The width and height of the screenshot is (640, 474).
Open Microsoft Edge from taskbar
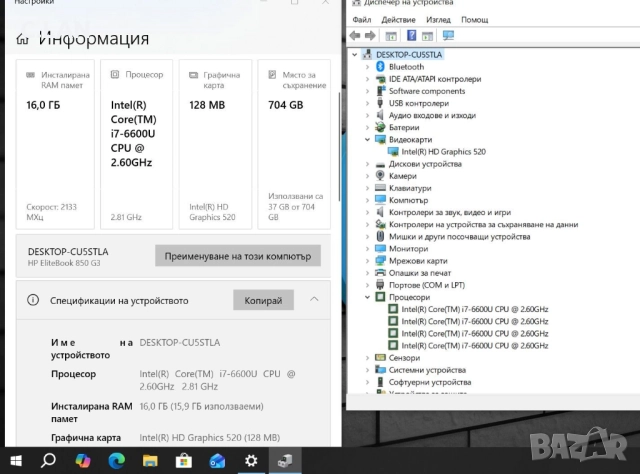click(116, 461)
